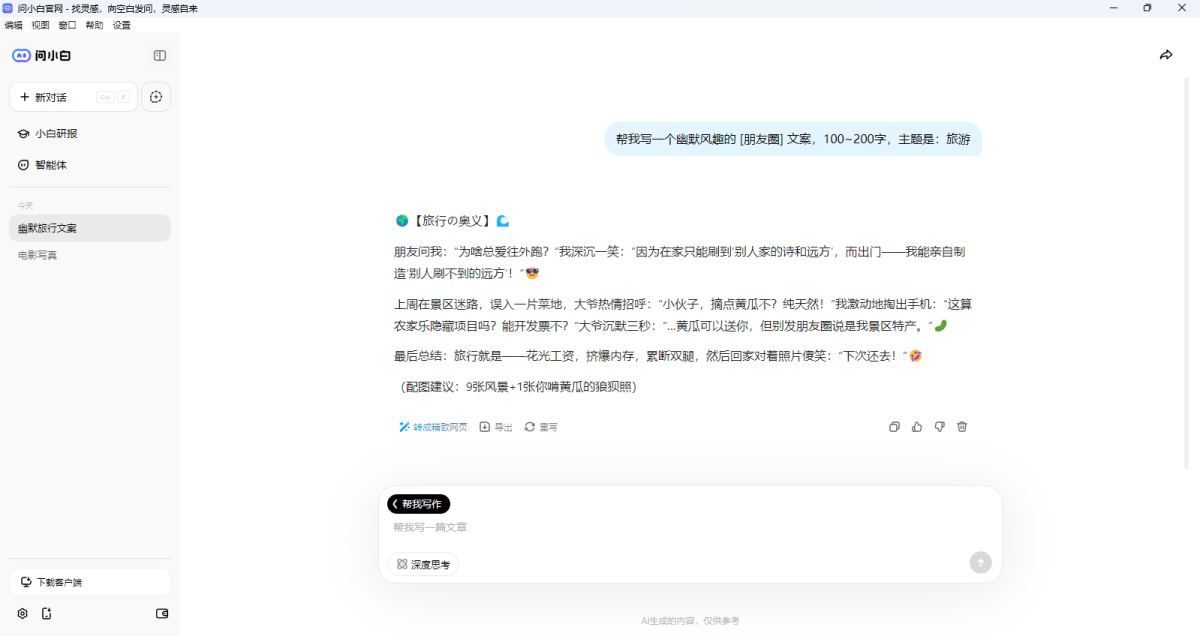Screen dimensions: 1200x636
Task: Delete the generated response
Action: pyautogui.click(x=961, y=426)
